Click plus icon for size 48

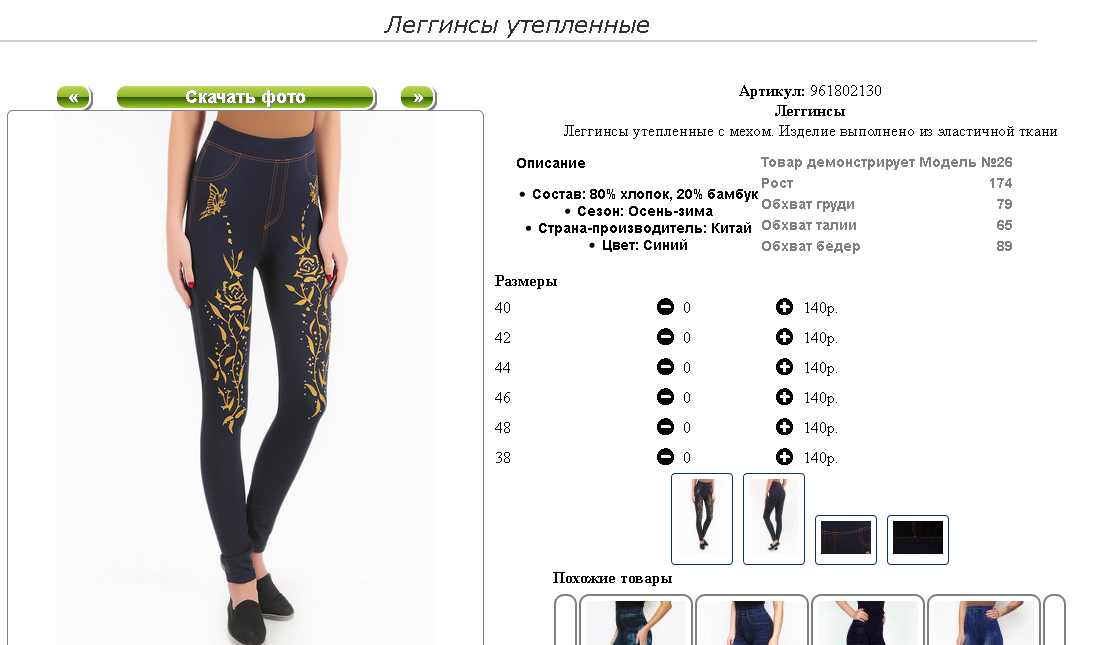[784, 427]
